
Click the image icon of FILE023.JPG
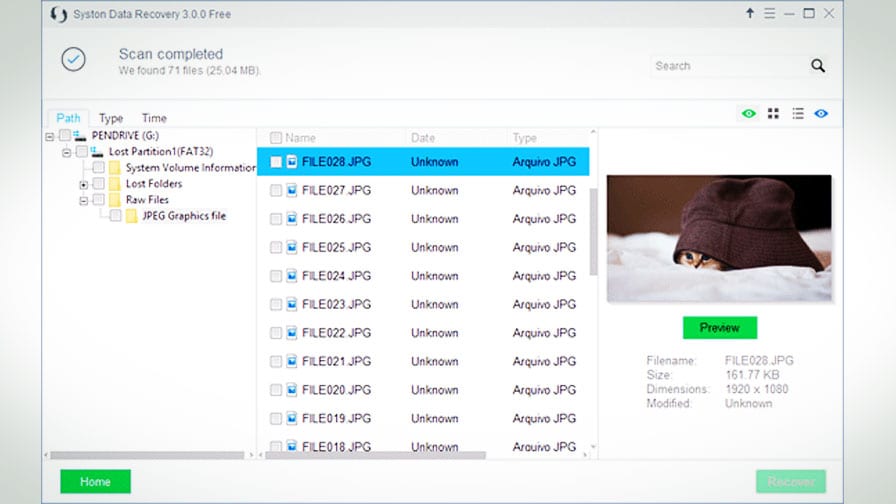(x=291, y=305)
